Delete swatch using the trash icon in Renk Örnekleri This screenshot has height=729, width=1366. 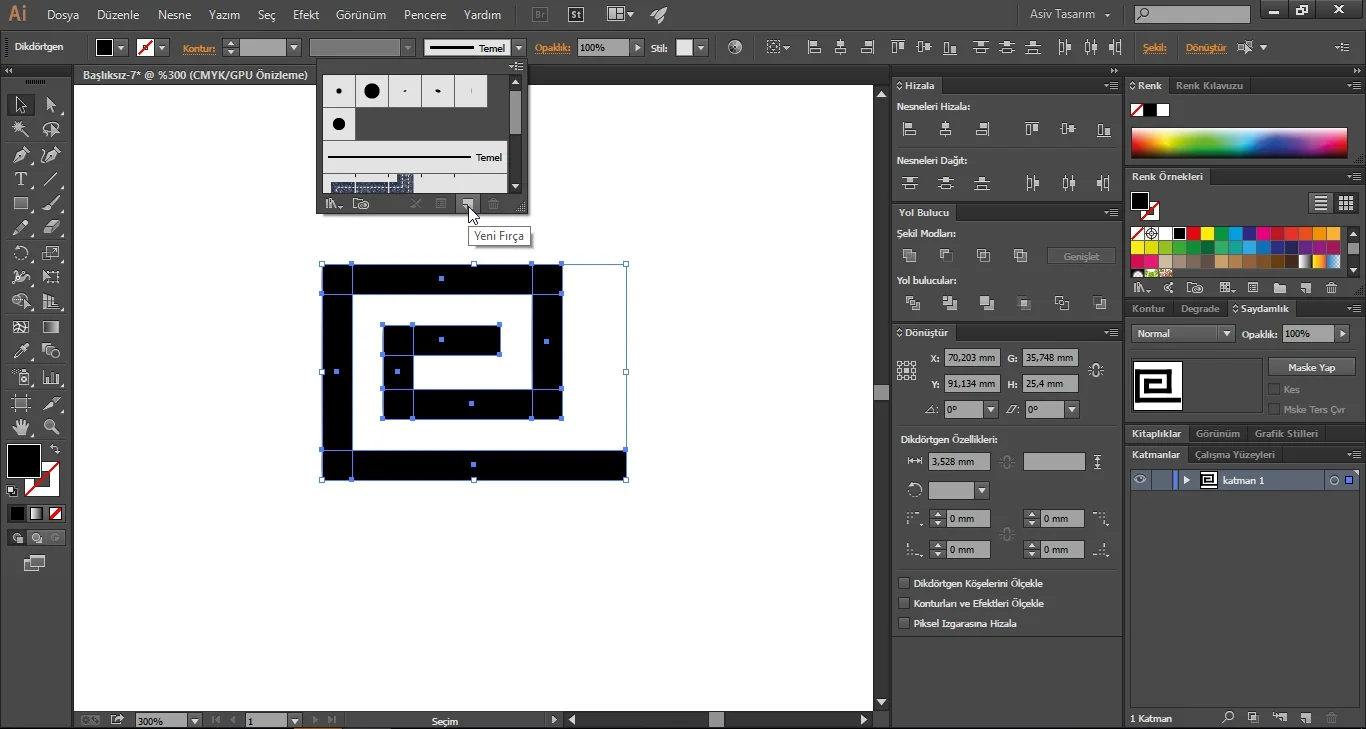(x=1331, y=288)
